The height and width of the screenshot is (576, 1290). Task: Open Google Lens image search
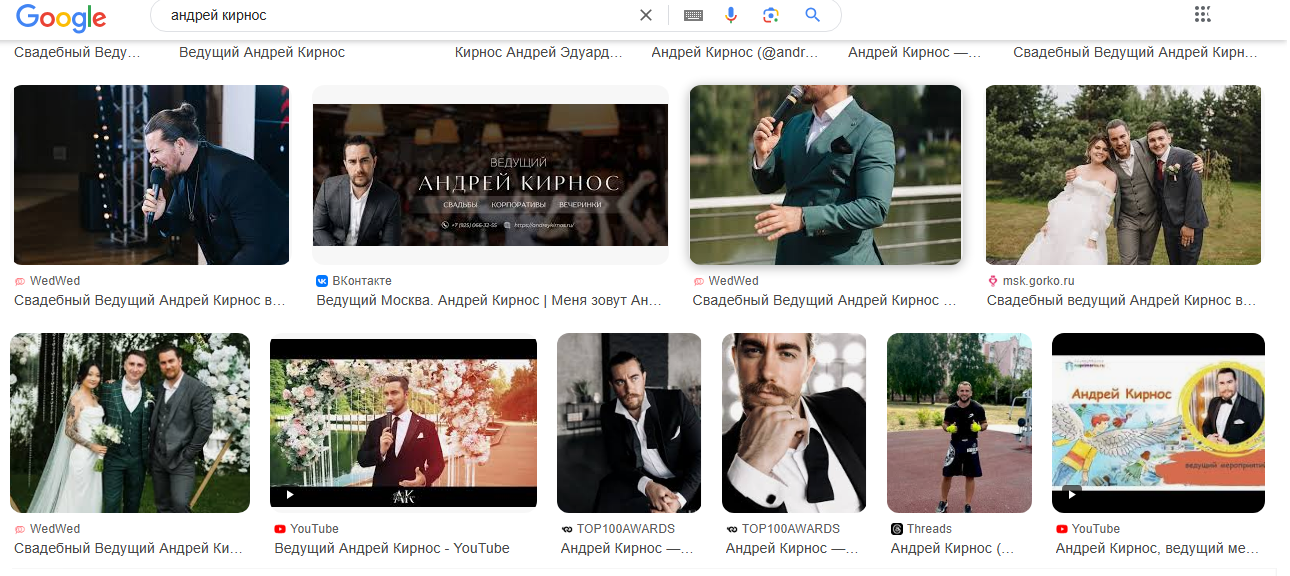[x=770, y=15]
